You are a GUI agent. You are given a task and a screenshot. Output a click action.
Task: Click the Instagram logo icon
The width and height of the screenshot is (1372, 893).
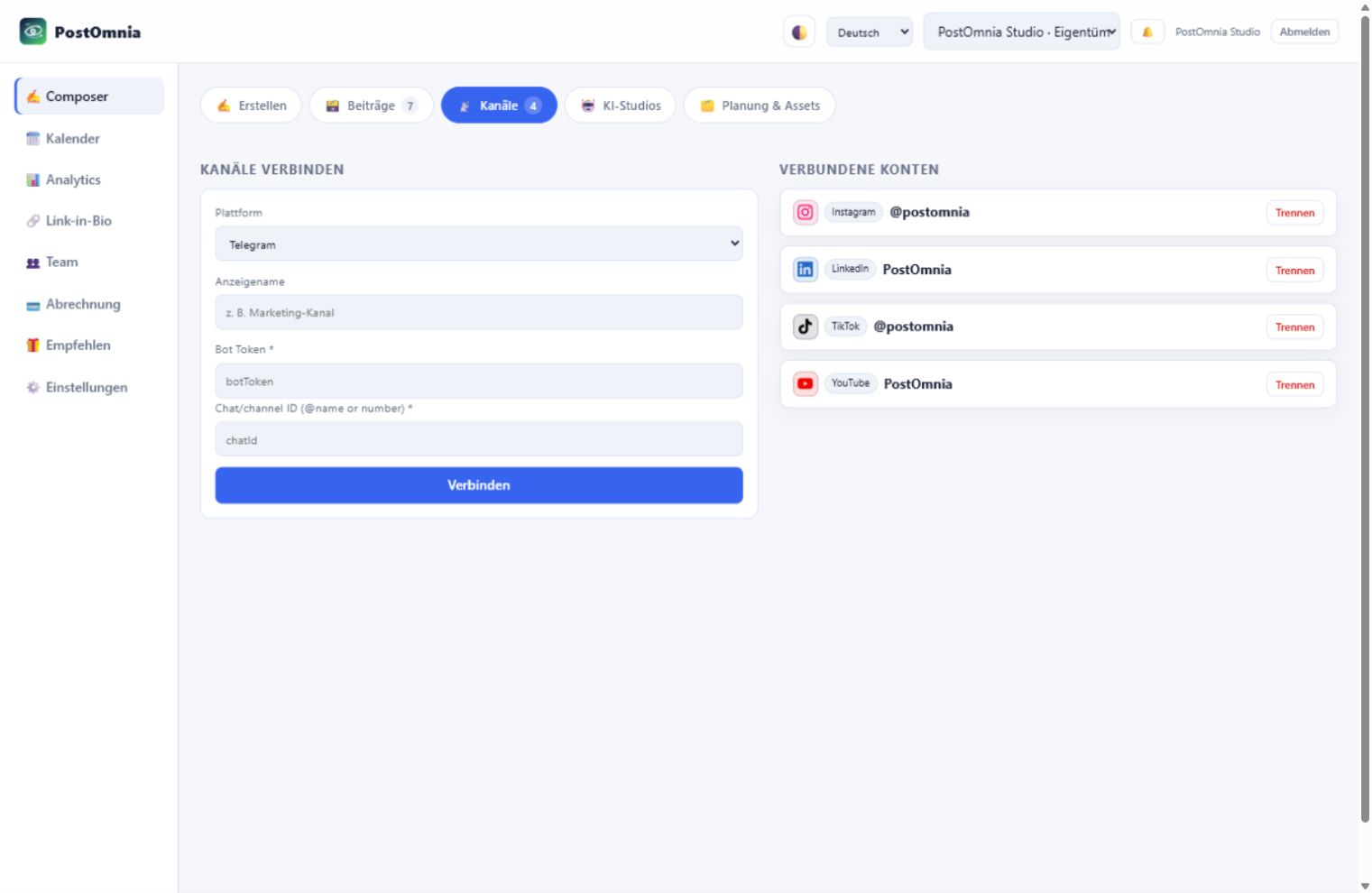[x=806, y=212]
